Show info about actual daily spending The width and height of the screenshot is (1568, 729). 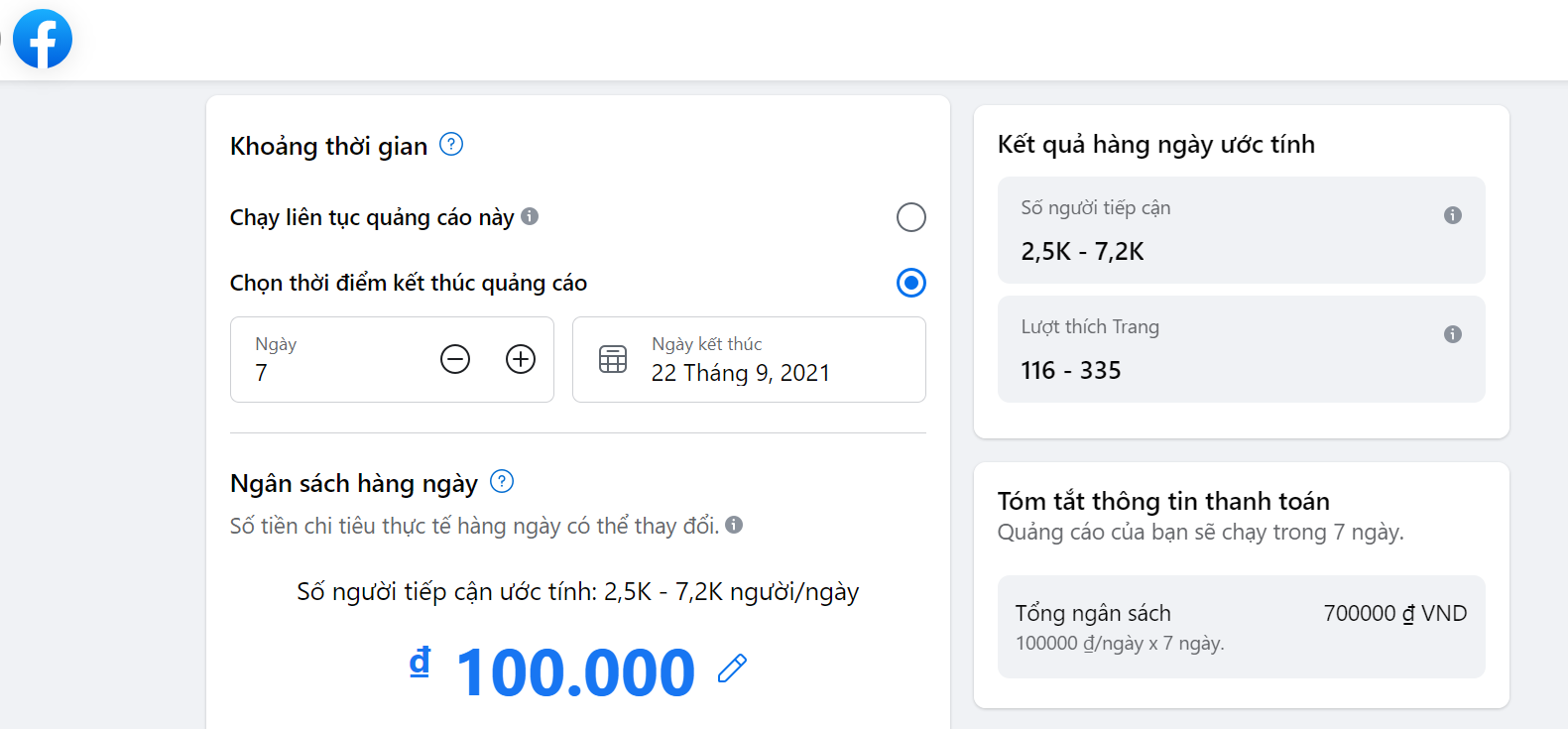(734, 525)
